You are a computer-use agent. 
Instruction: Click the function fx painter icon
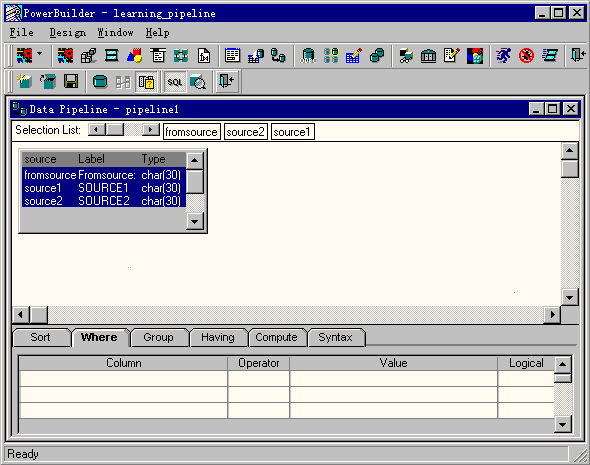click(x=204, y=56)
